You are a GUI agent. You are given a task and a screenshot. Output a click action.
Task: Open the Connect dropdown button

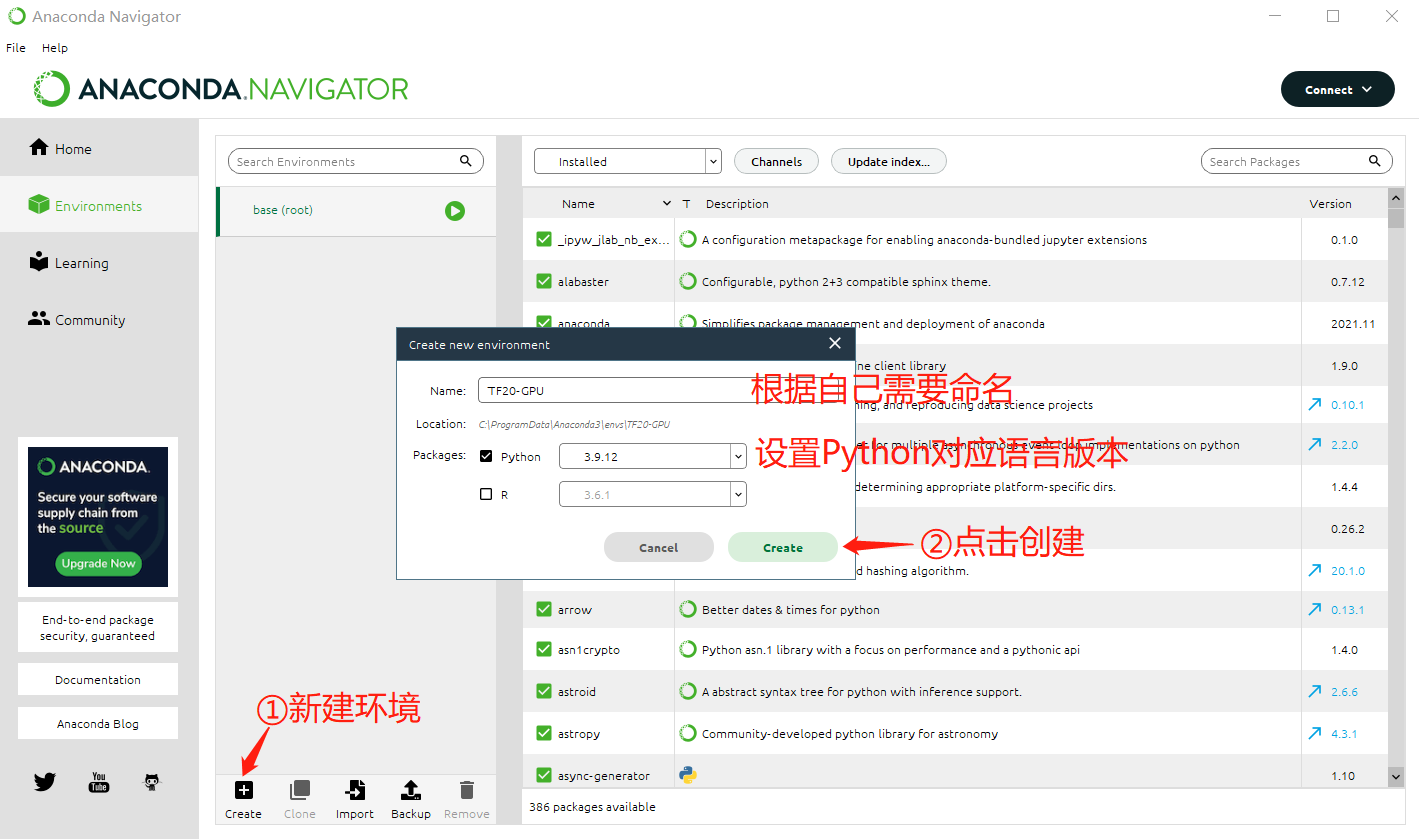(x=1337, y=89)
